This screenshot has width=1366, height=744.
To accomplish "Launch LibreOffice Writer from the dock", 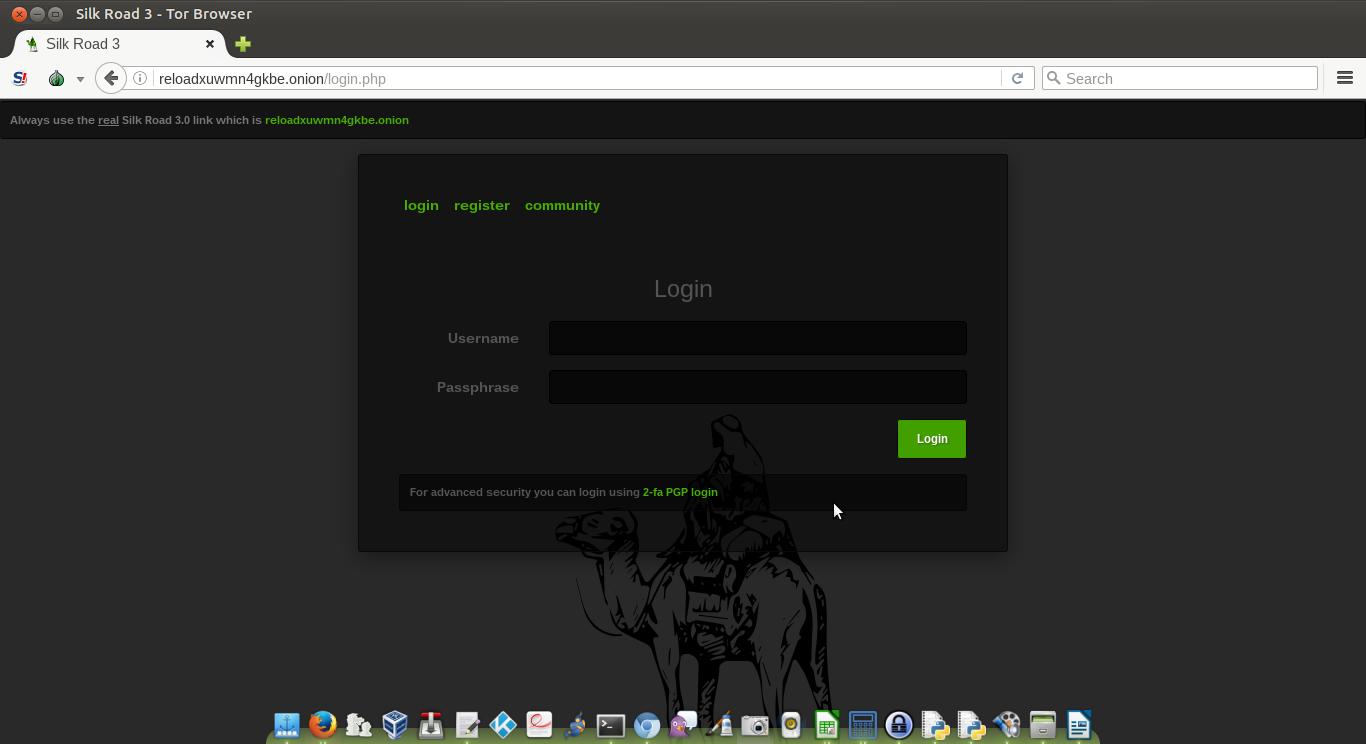I will tap(1079, 724).
